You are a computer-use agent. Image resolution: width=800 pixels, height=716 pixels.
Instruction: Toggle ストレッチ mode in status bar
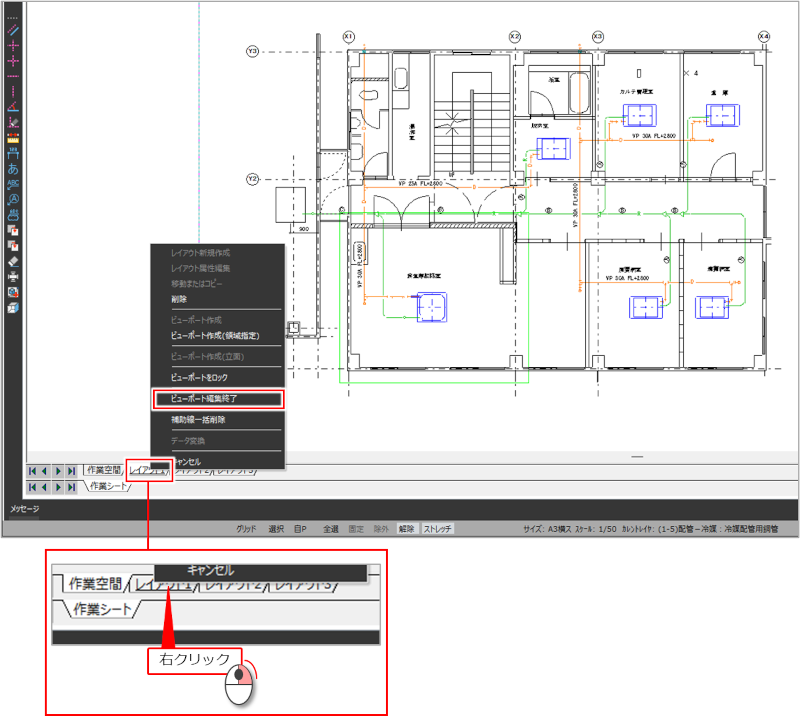click(x=437, y=528)
